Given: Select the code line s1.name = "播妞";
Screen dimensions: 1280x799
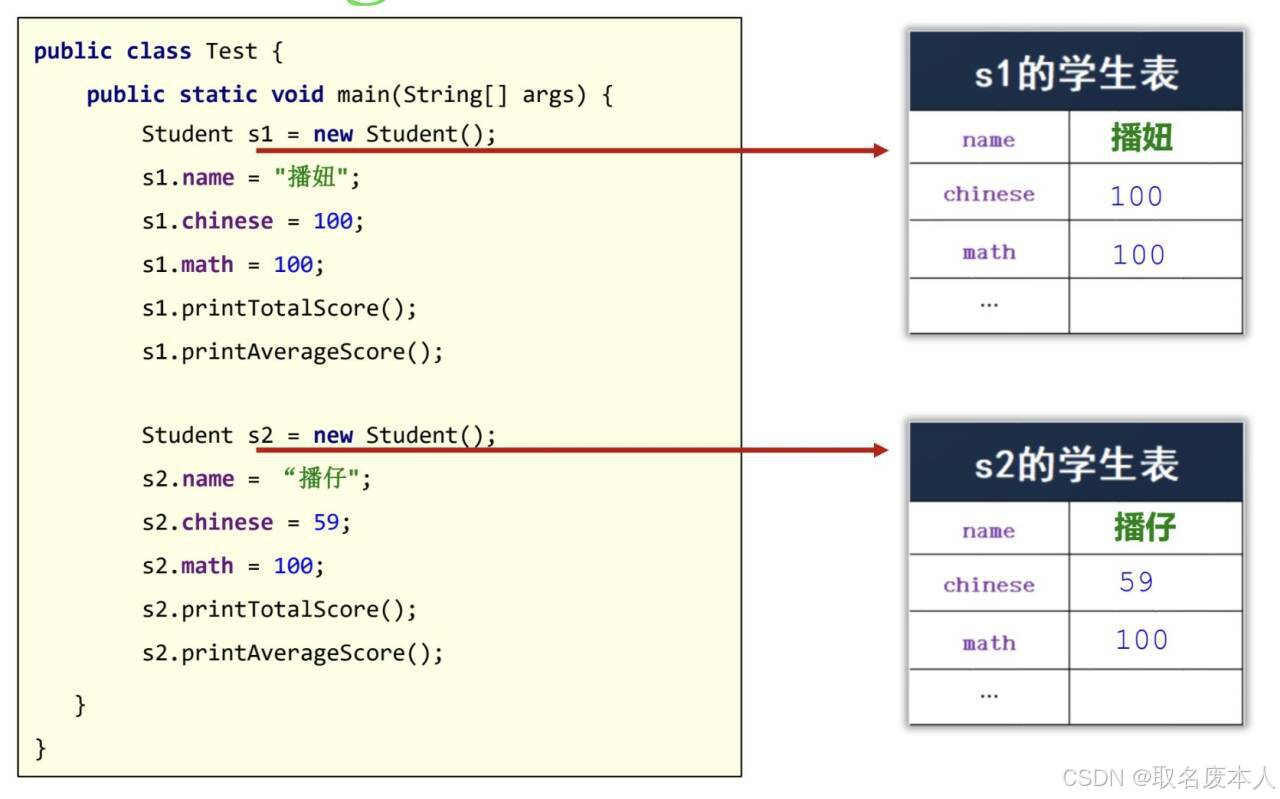Looking at the screenshot, I should click(251, 178).
